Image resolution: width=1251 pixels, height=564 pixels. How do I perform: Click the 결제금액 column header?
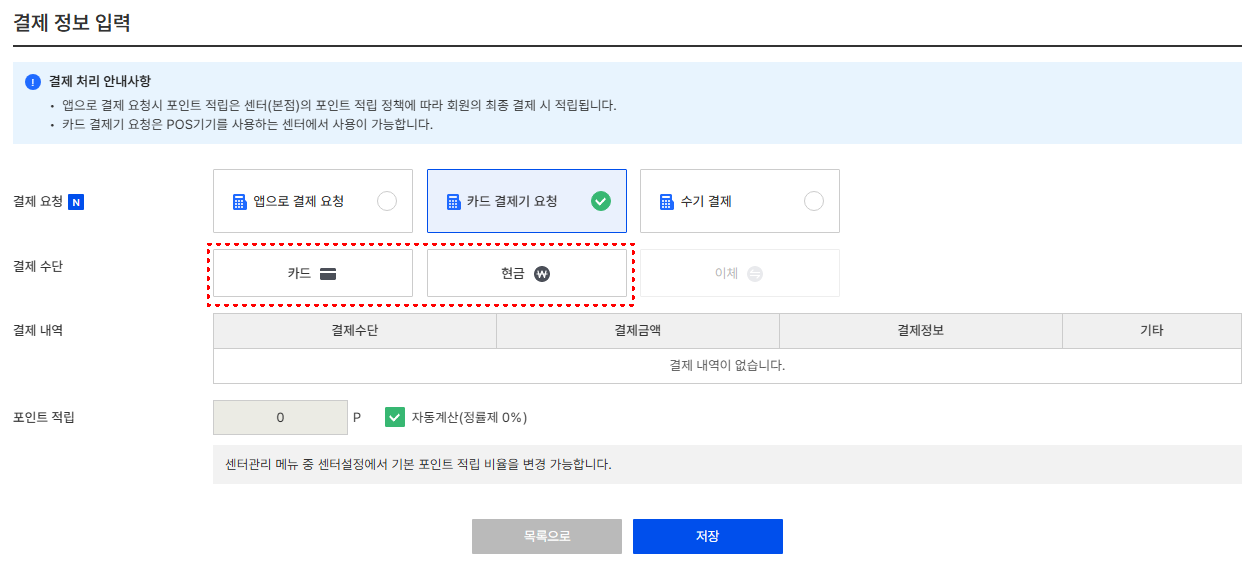pos(638,331)
